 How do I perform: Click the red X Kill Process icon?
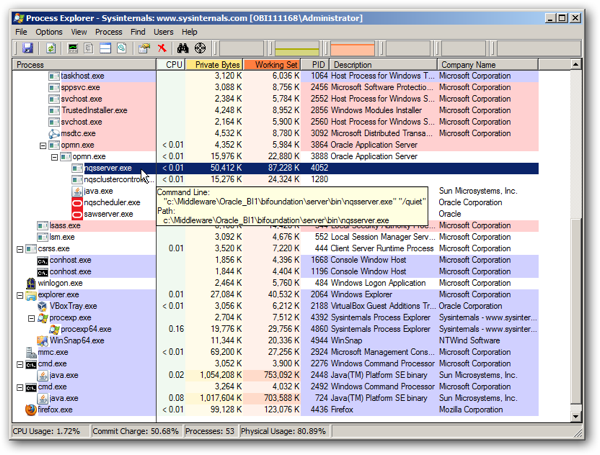[162, 48]
